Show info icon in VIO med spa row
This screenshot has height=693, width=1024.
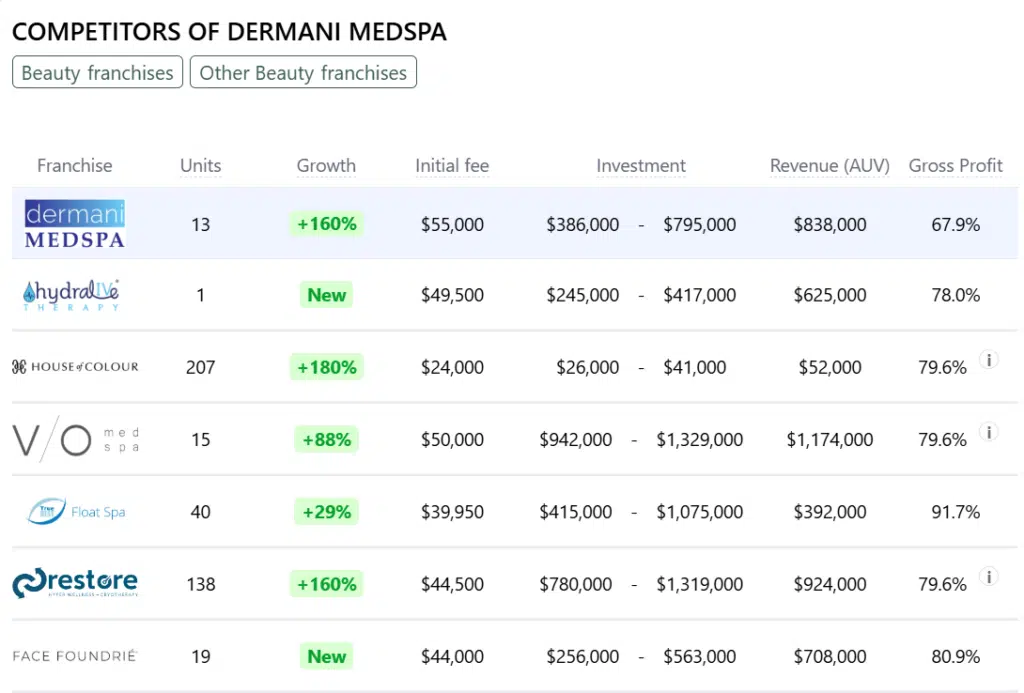coord(989,432)
